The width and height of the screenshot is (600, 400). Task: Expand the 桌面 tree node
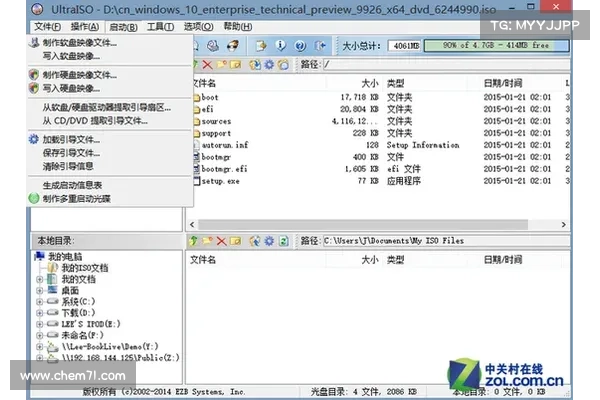pos(39,291)
